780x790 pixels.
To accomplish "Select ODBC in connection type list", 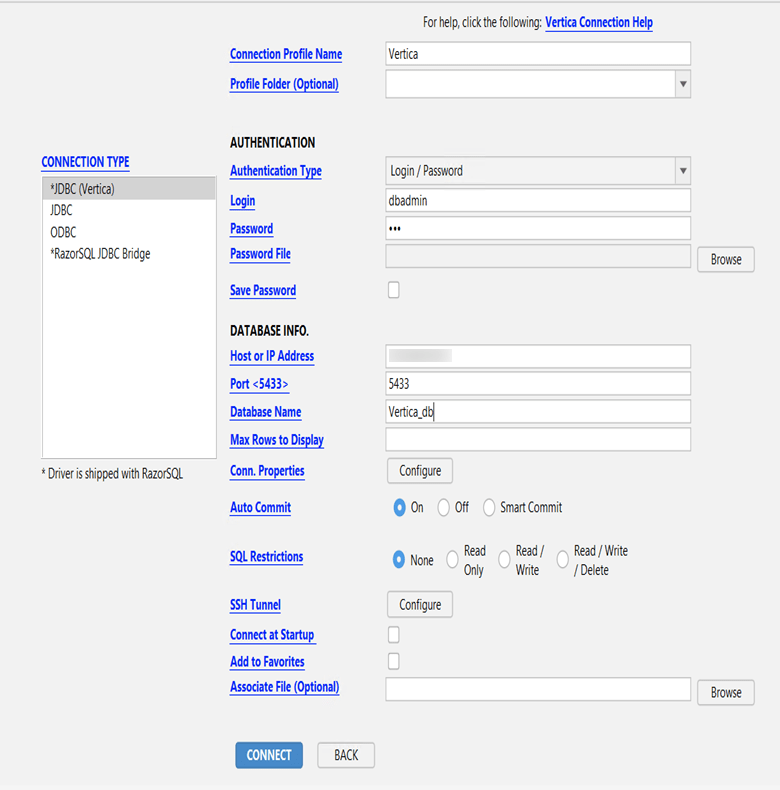I will 63,232.
